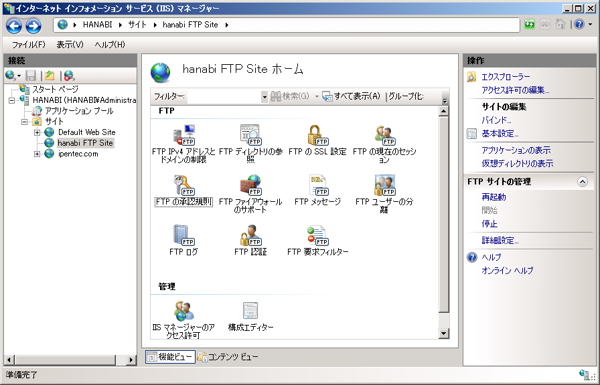Open FTP ログ feature
Viewport: 600px width, 385px height.
coord(183,240)
